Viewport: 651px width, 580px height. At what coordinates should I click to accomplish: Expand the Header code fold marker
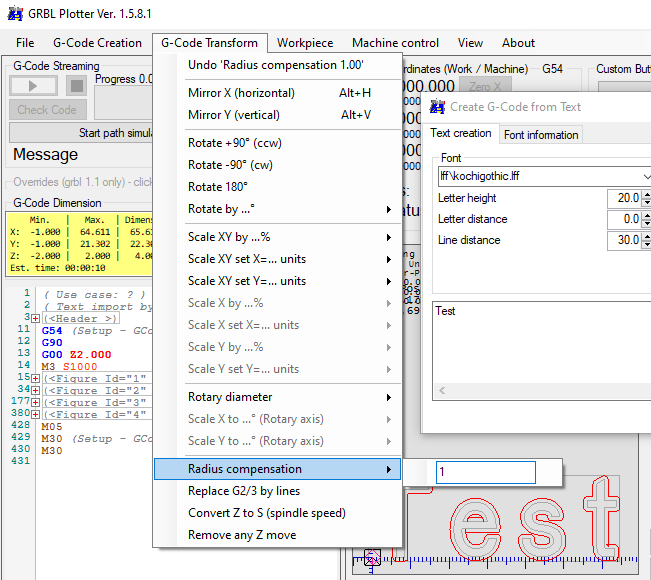(x=36, y=318)
